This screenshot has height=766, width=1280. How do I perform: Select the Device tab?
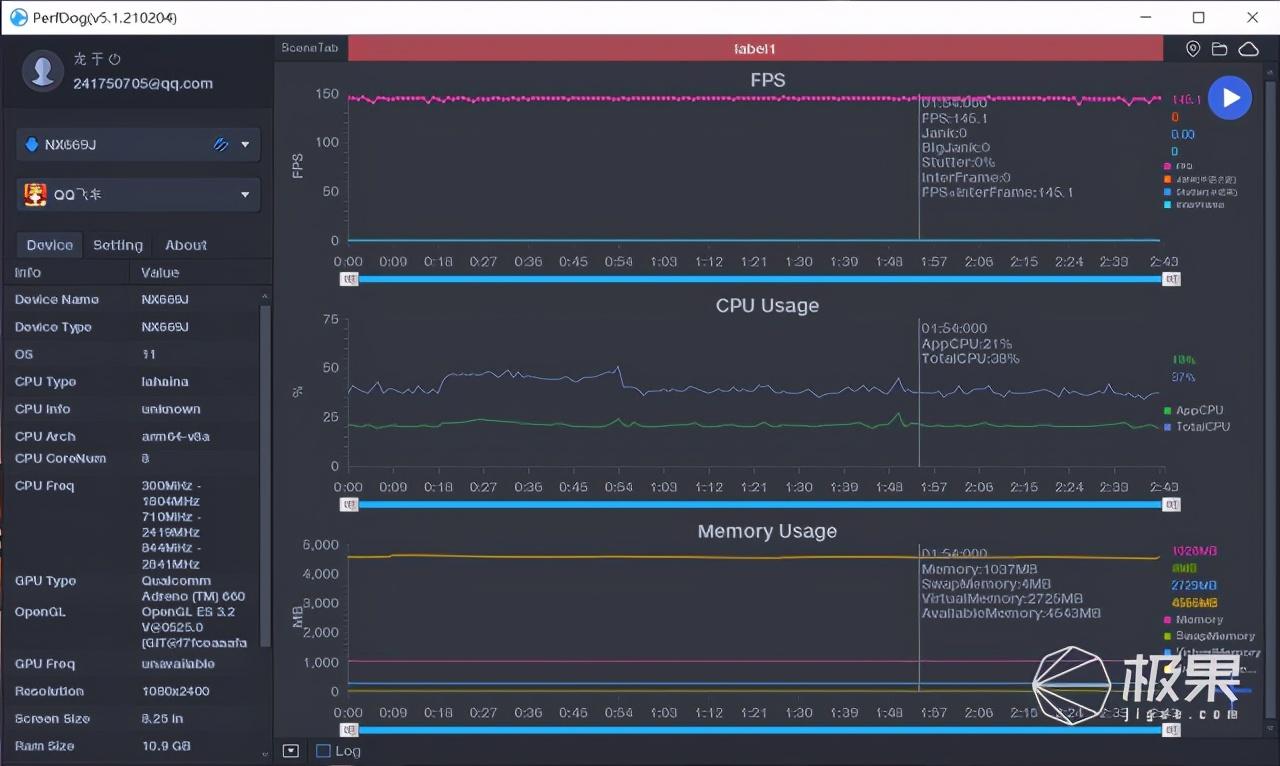point(49,245)
